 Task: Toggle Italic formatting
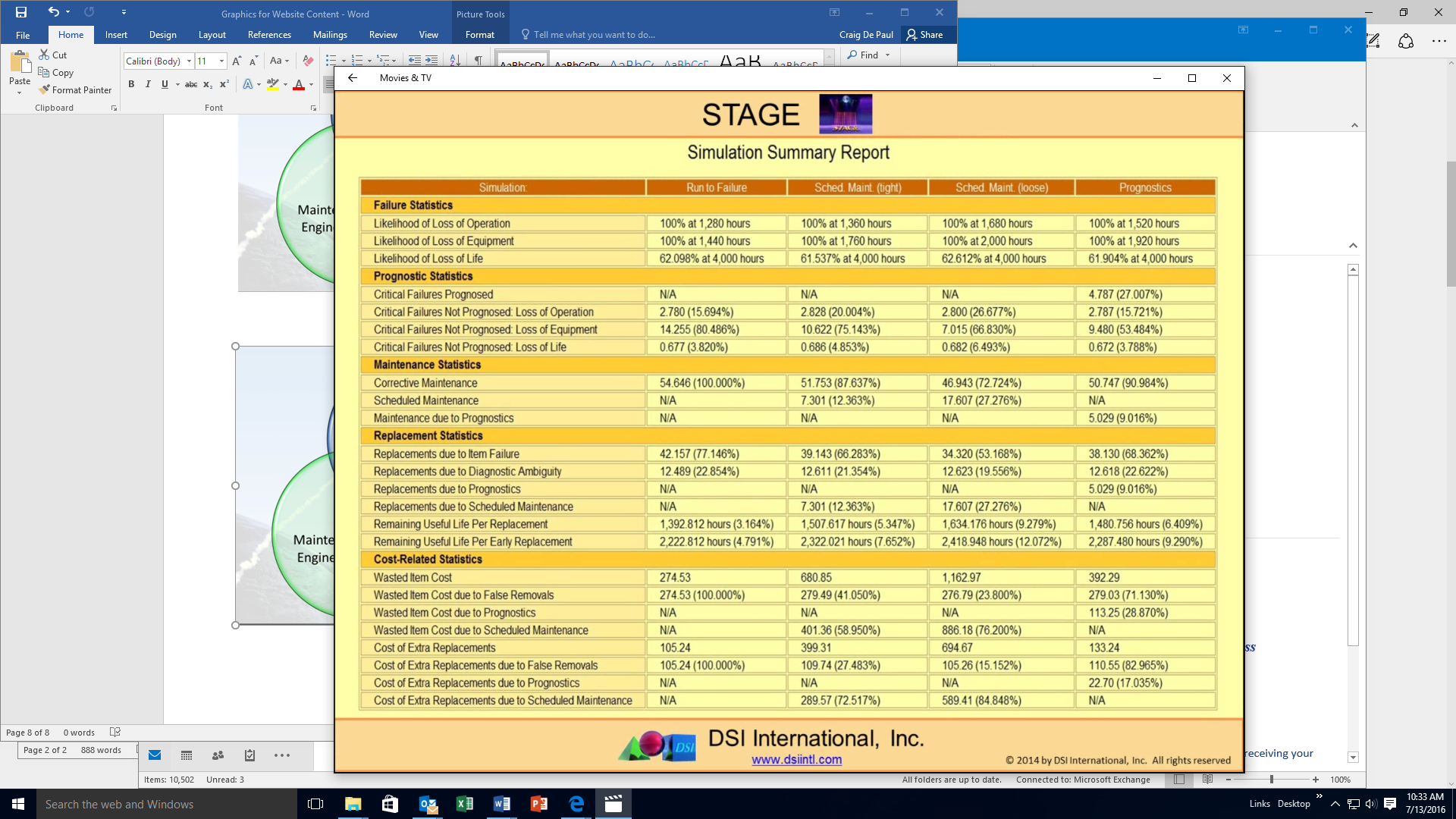pyautogui.click(x=148, y=84)
